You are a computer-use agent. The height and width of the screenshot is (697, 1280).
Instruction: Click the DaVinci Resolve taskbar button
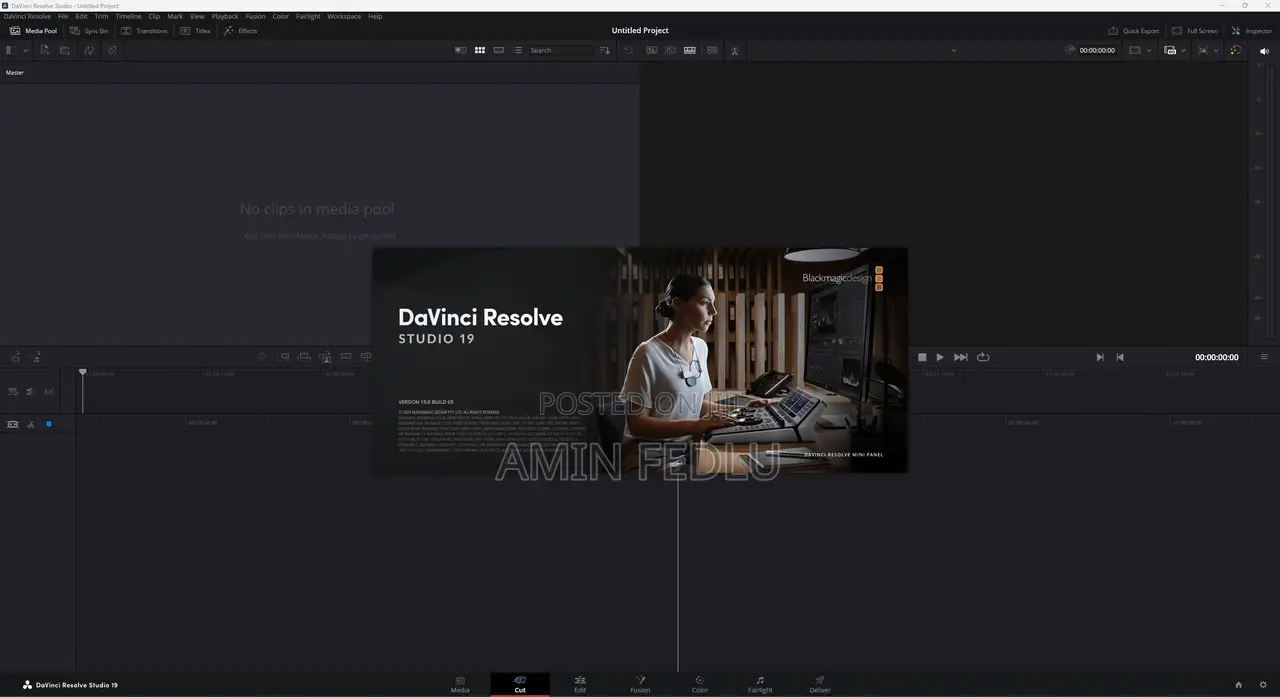tap(70, 685)
